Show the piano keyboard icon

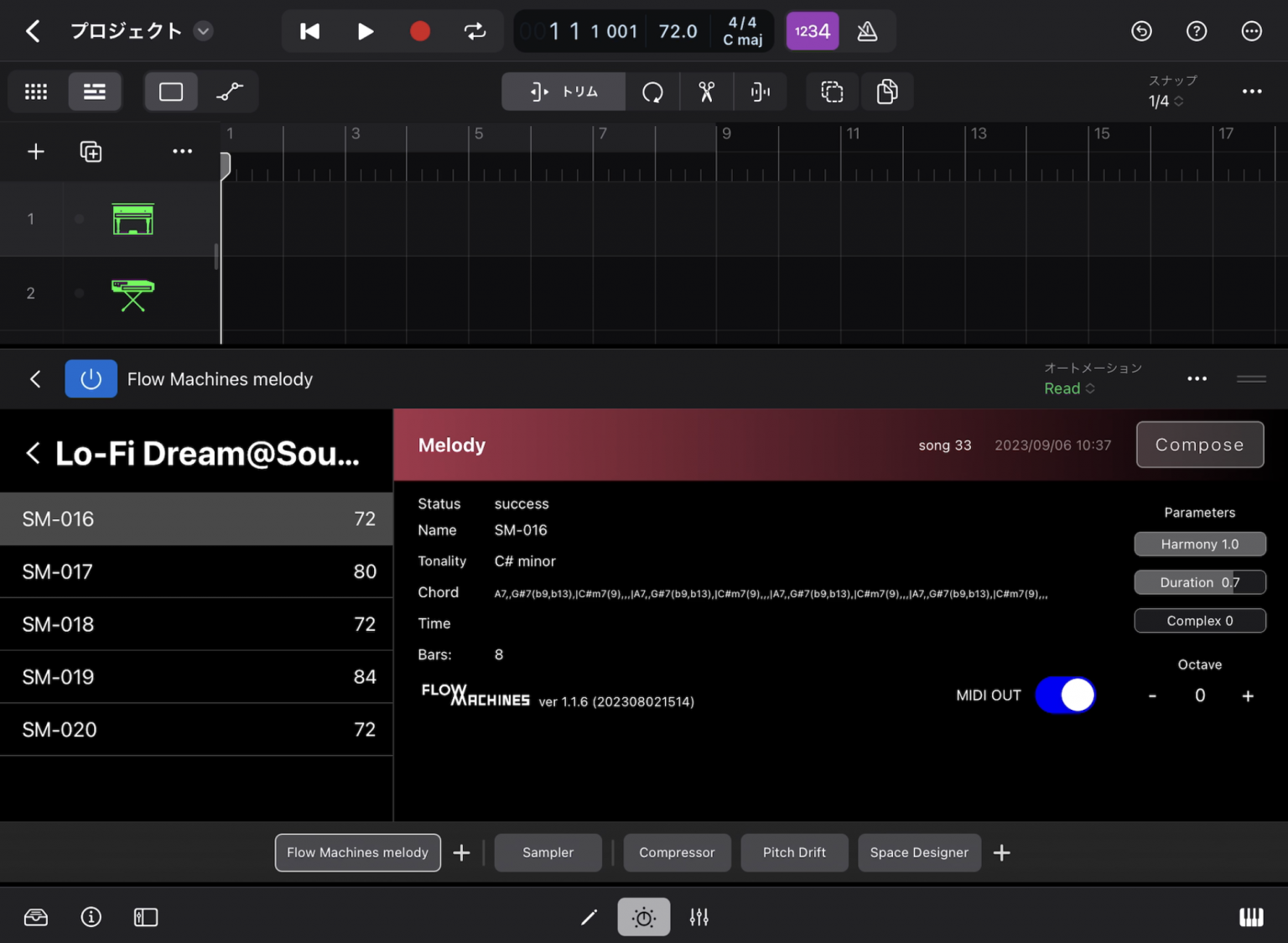(x=1250, y=917)
